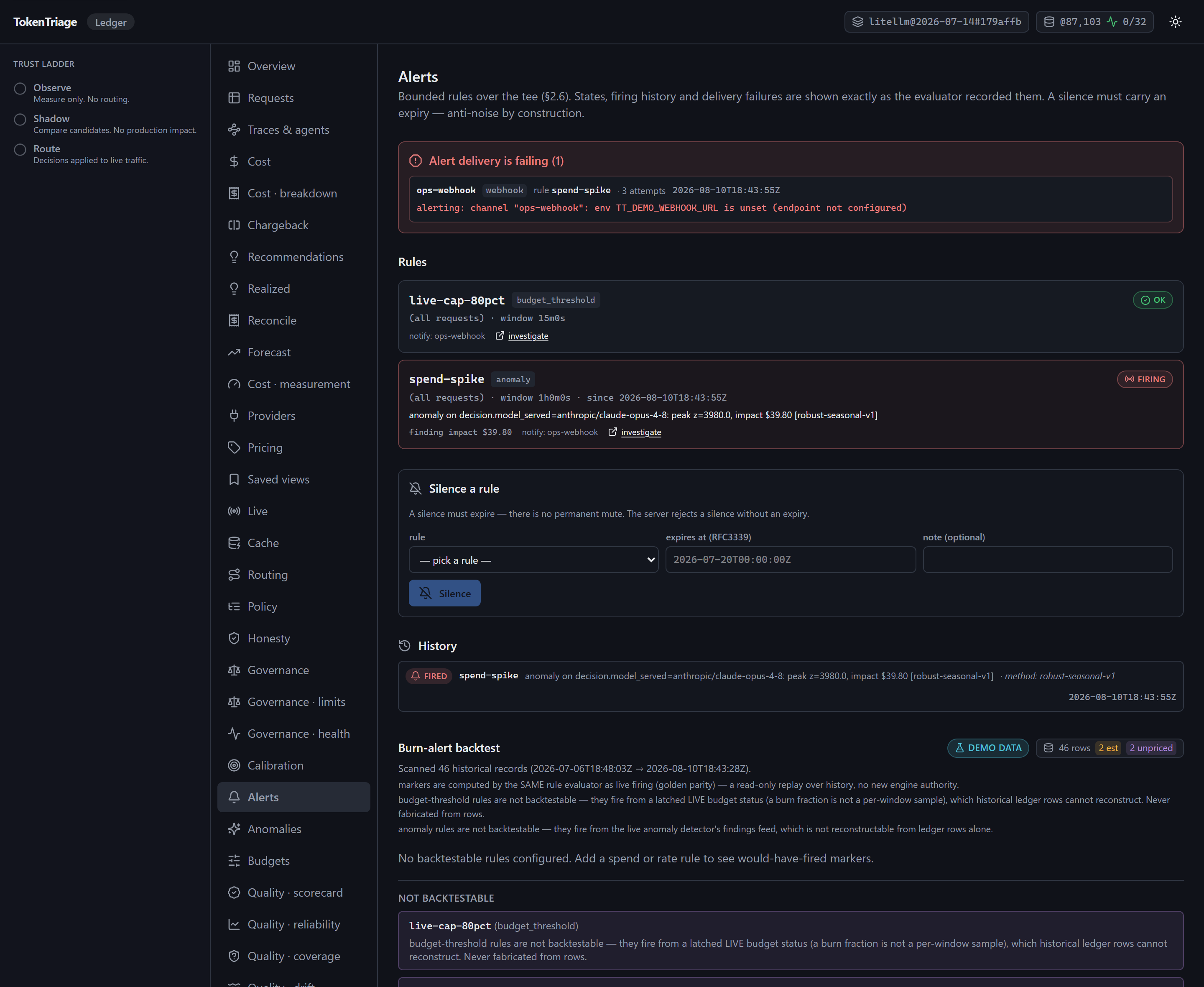Image resolution: width=1204 pixels, height=987 pixels.
Task: Open Quality · coverage page
Action: [x=294, y=957]
